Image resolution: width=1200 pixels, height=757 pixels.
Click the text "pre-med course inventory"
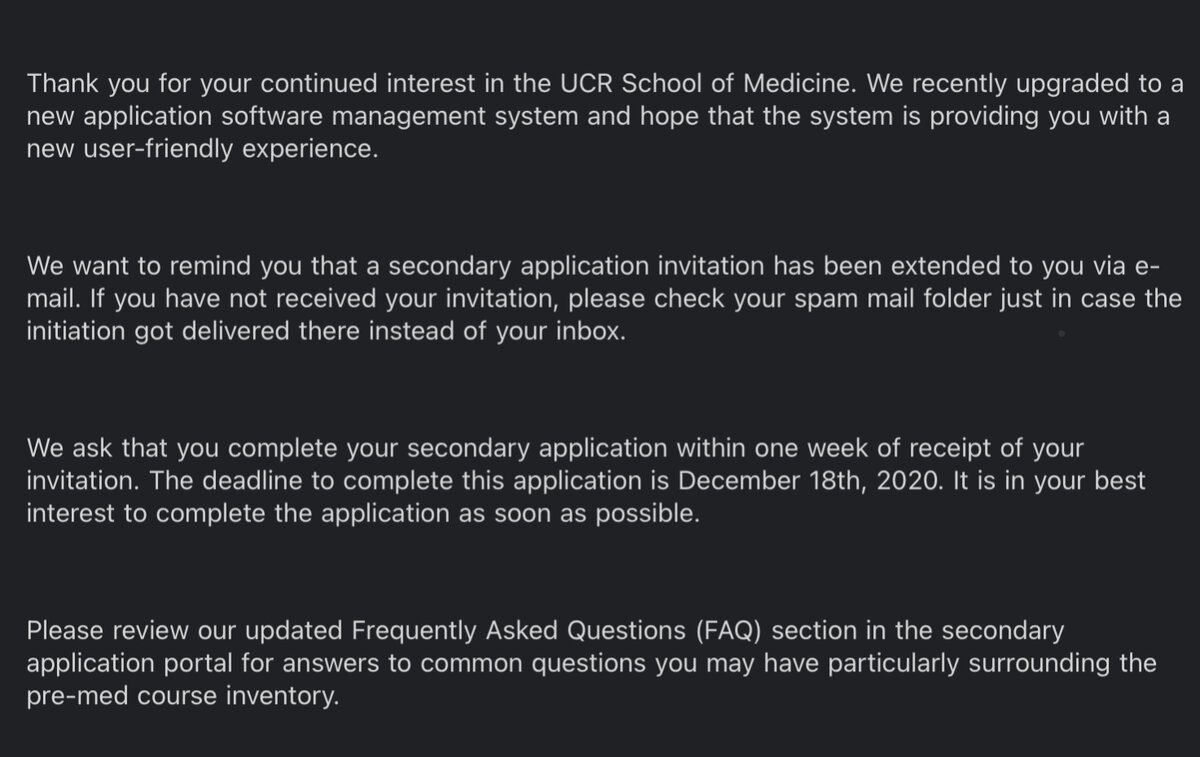[x=183, y=696]
